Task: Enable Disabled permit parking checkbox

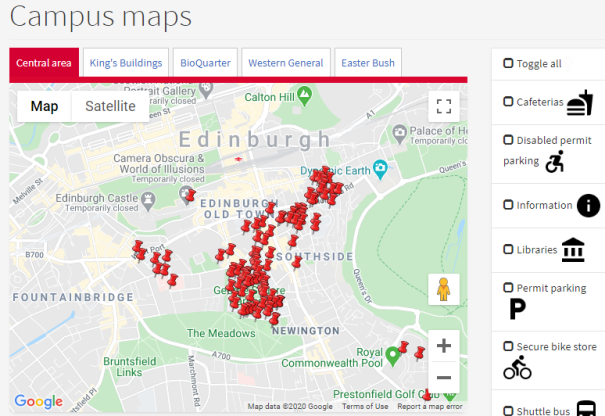Action: pos(508,140)
